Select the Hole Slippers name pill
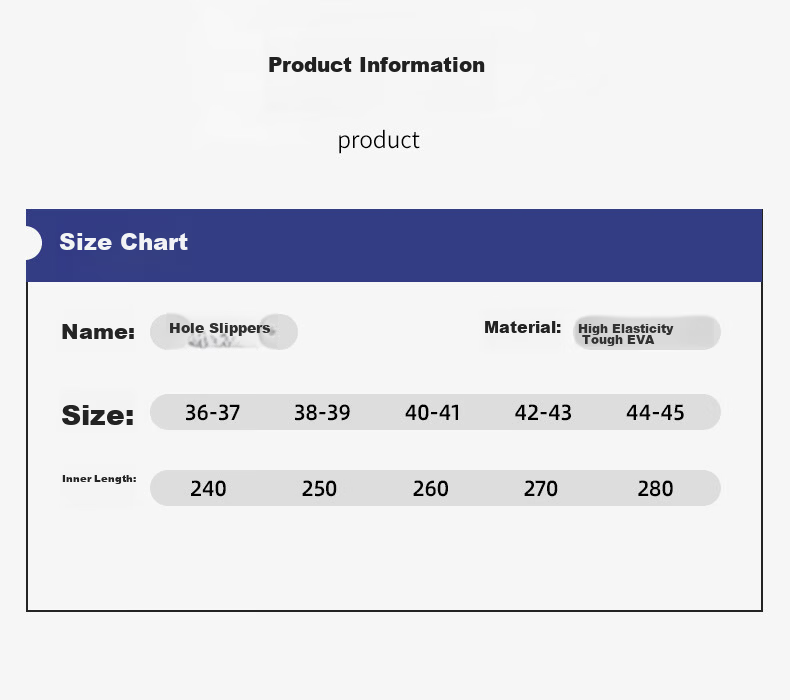The height and width of the screenshot is (700, 790). click(x=224, y=332)
